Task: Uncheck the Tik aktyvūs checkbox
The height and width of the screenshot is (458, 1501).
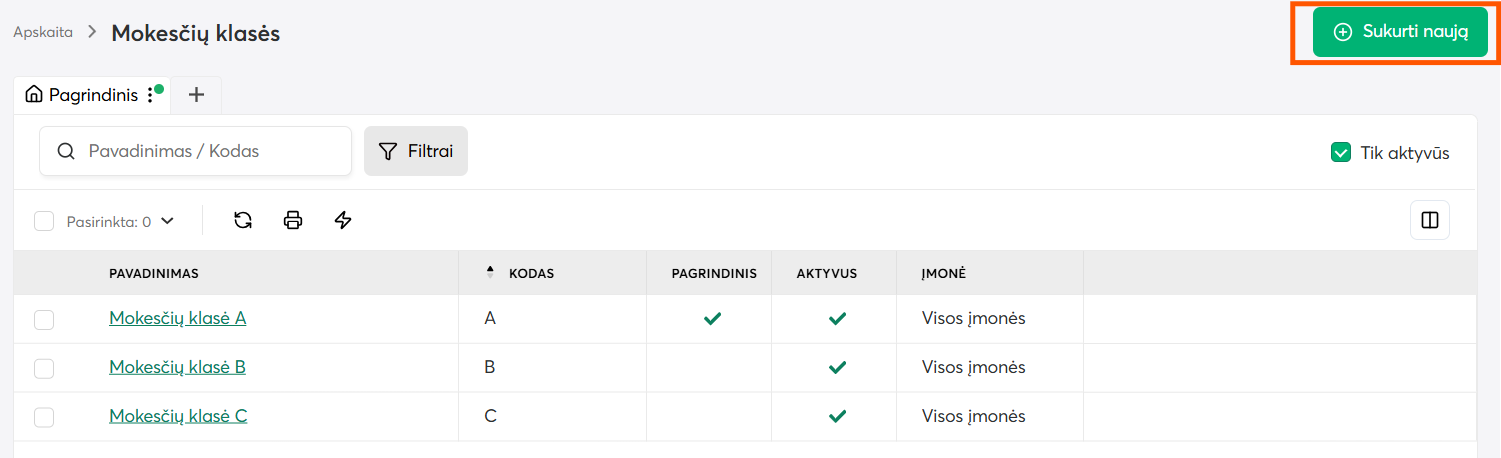Action: (x=1341, y=153)
